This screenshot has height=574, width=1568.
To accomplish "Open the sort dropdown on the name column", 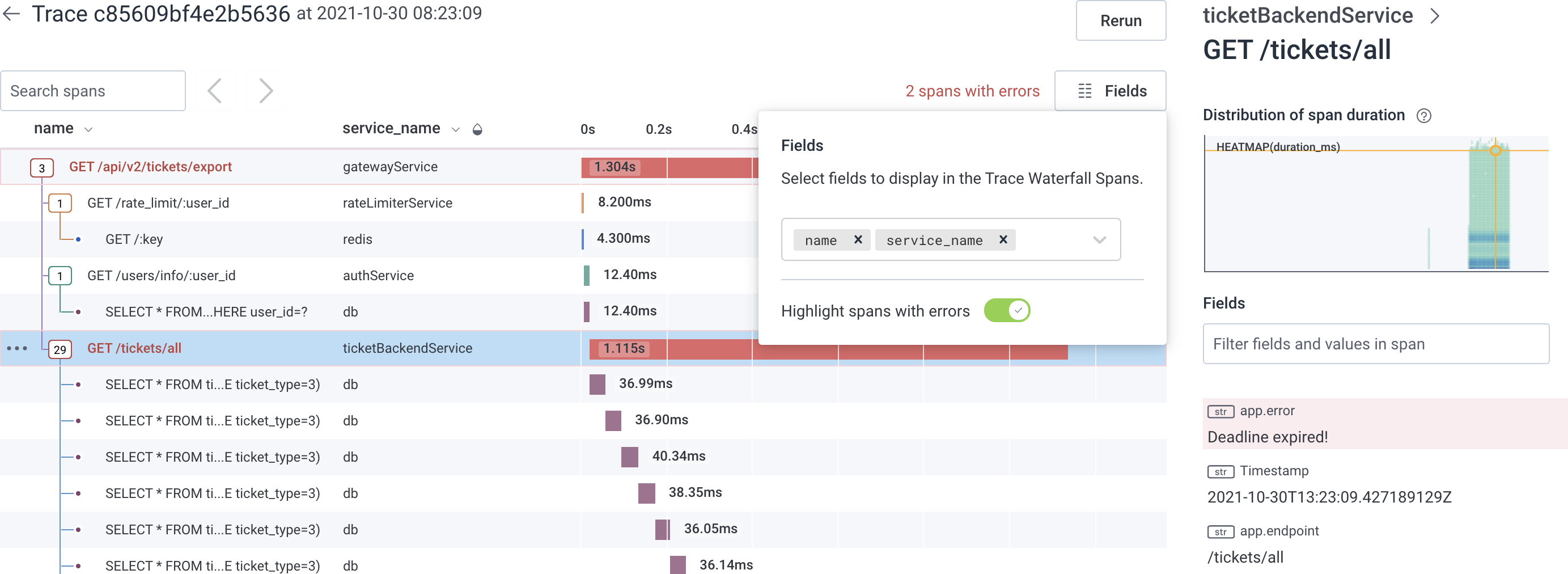I will [x=88, y=129].
